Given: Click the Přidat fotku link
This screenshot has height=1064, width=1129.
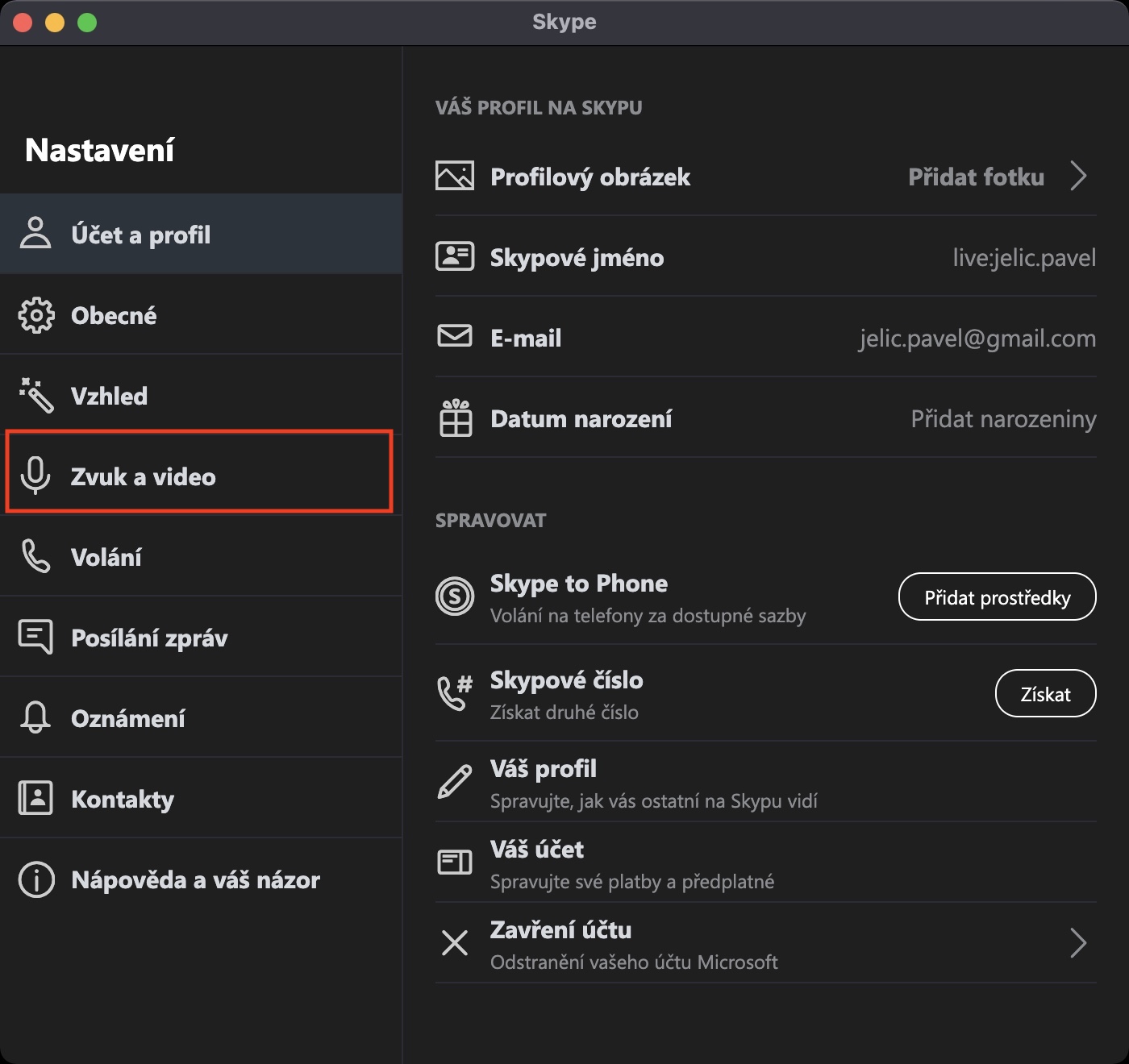Looking at the screenshot, I should coord(976,177).
